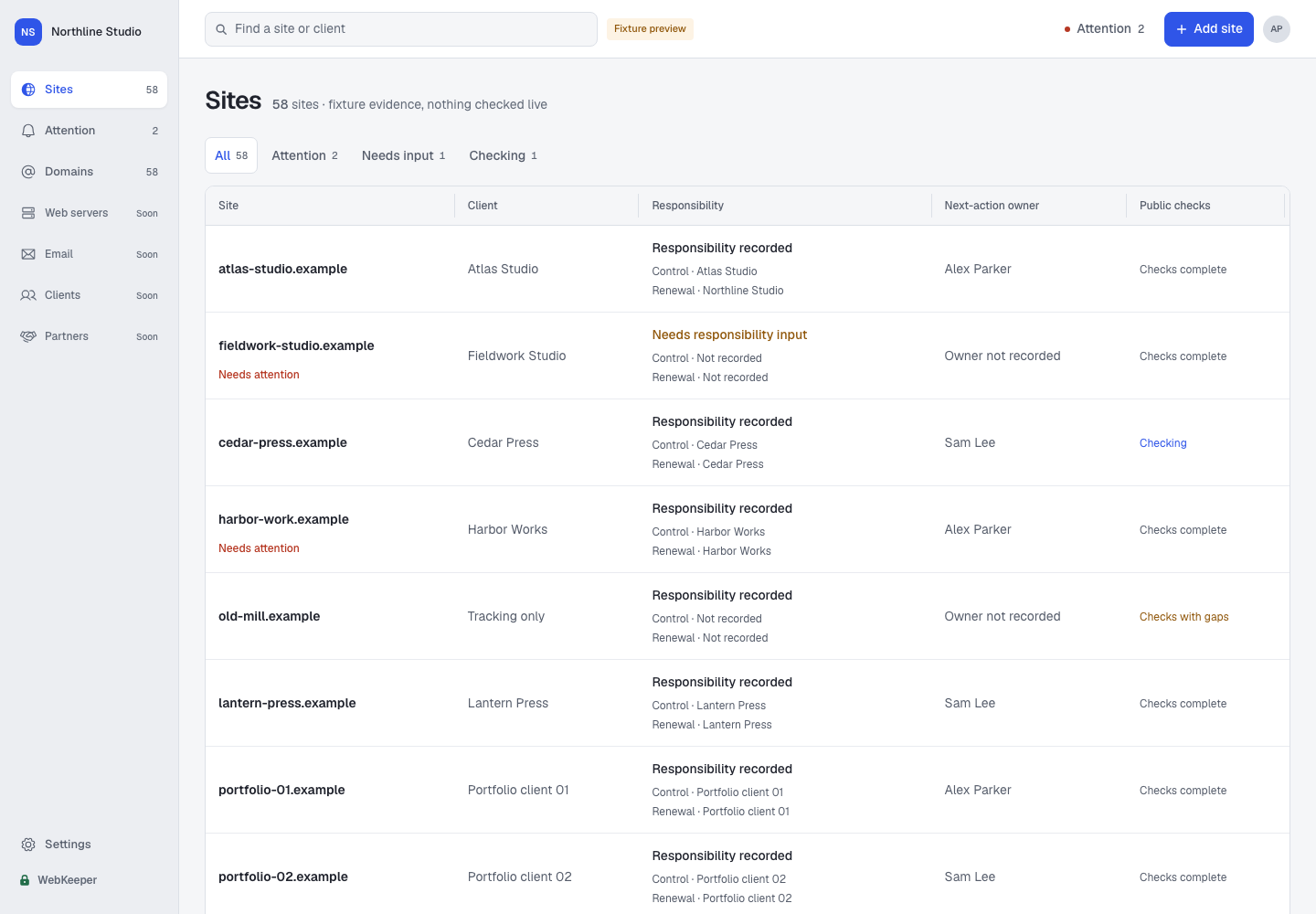
Task: Select Email sidebar item
Action: (x=89, y=254)
